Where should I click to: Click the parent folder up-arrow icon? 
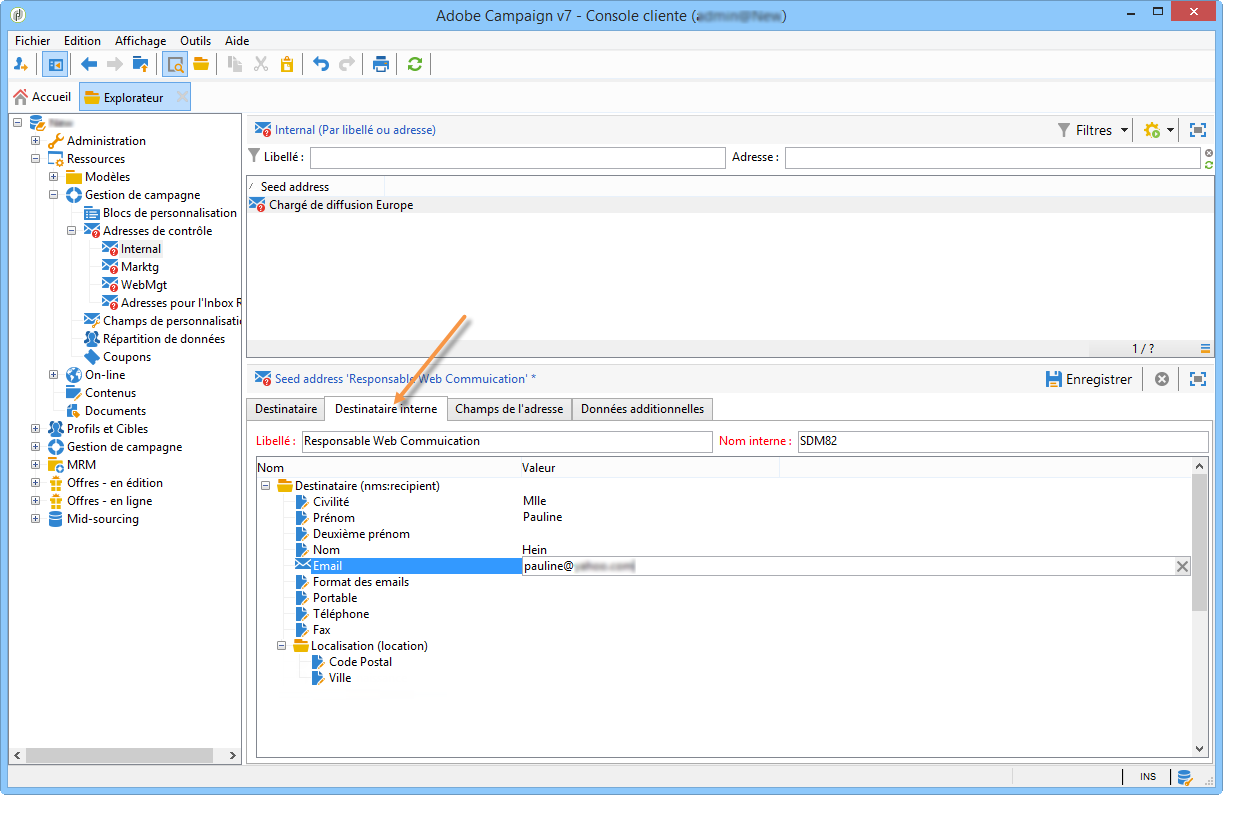point(141,64)
